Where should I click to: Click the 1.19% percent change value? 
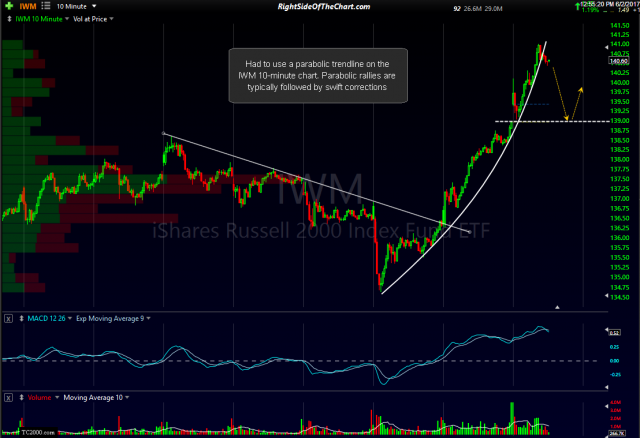[590, 10]
